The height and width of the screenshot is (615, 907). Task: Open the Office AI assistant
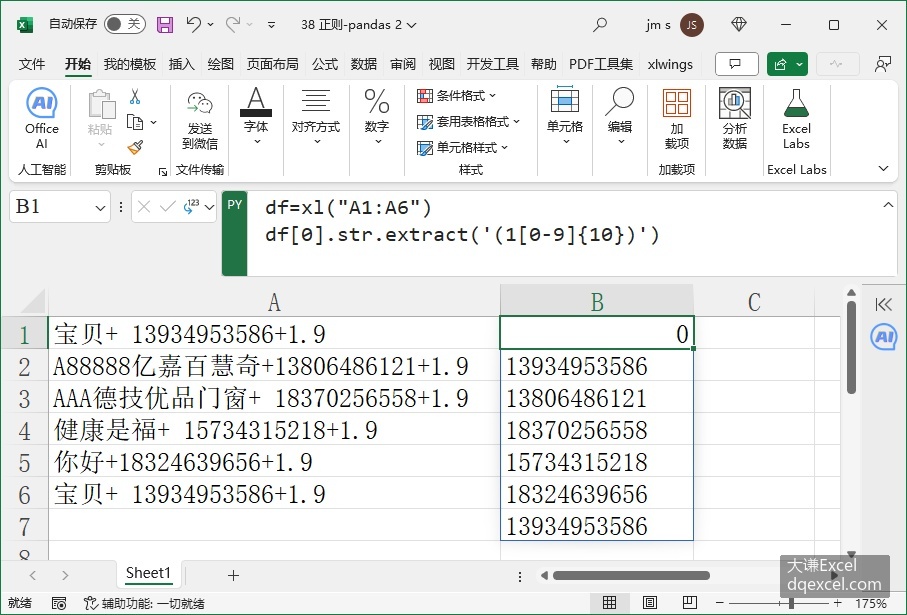42,119
